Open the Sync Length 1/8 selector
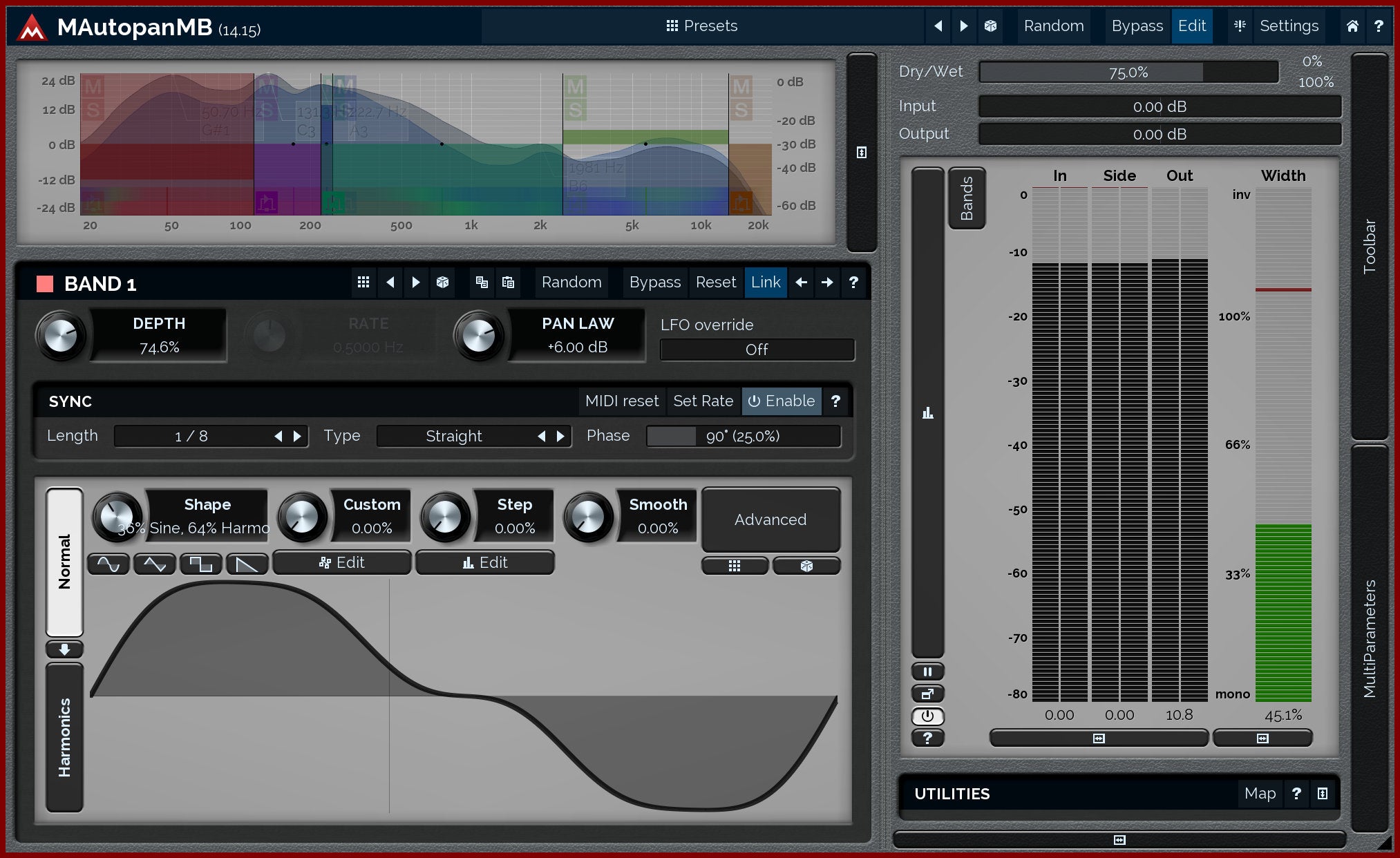 coord(191,436)
